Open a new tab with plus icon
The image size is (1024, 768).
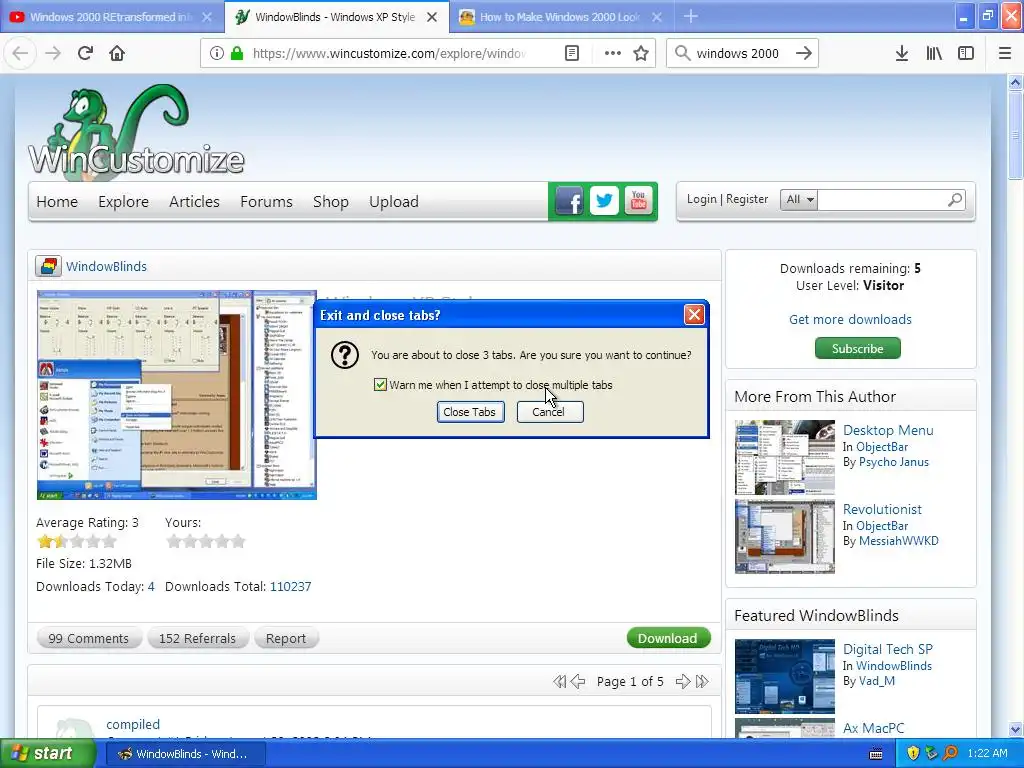691,16
